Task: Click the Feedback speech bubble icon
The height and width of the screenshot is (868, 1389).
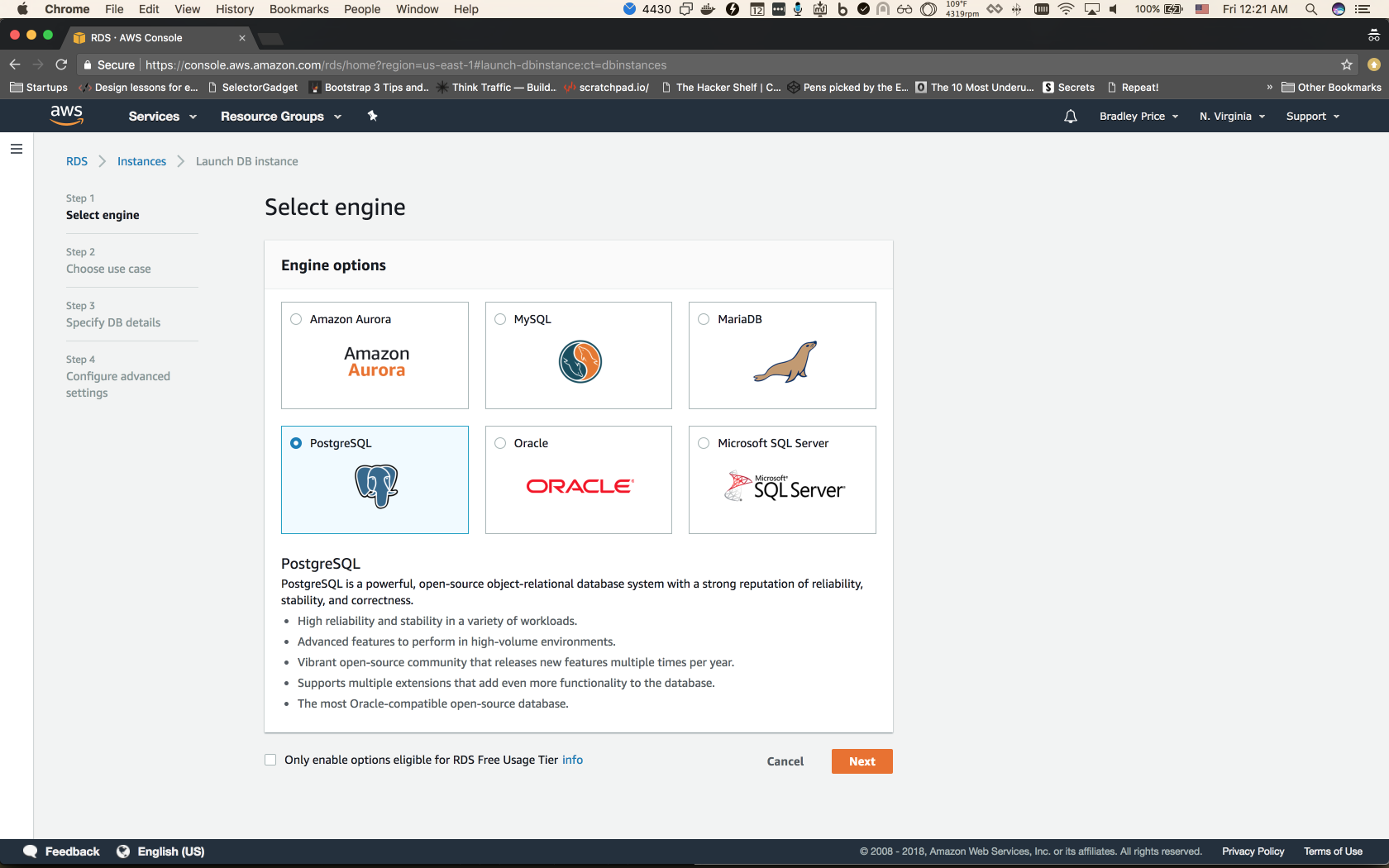Action: (31, 851)
